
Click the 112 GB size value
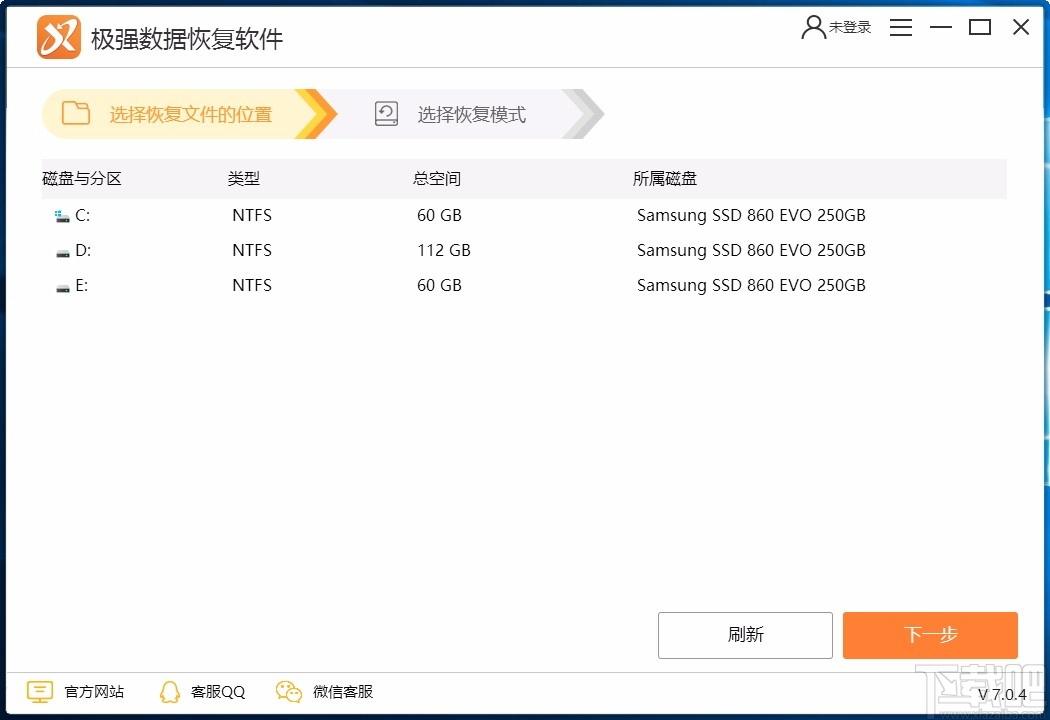point(444,250)
